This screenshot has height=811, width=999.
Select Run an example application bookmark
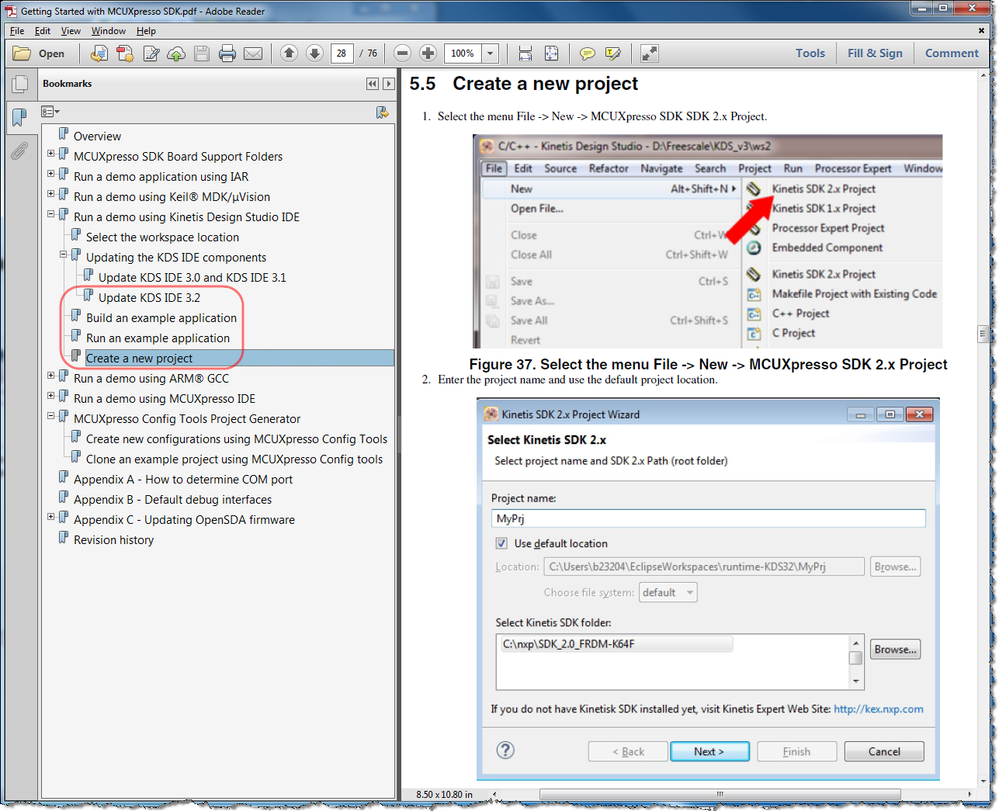point(157,338)
